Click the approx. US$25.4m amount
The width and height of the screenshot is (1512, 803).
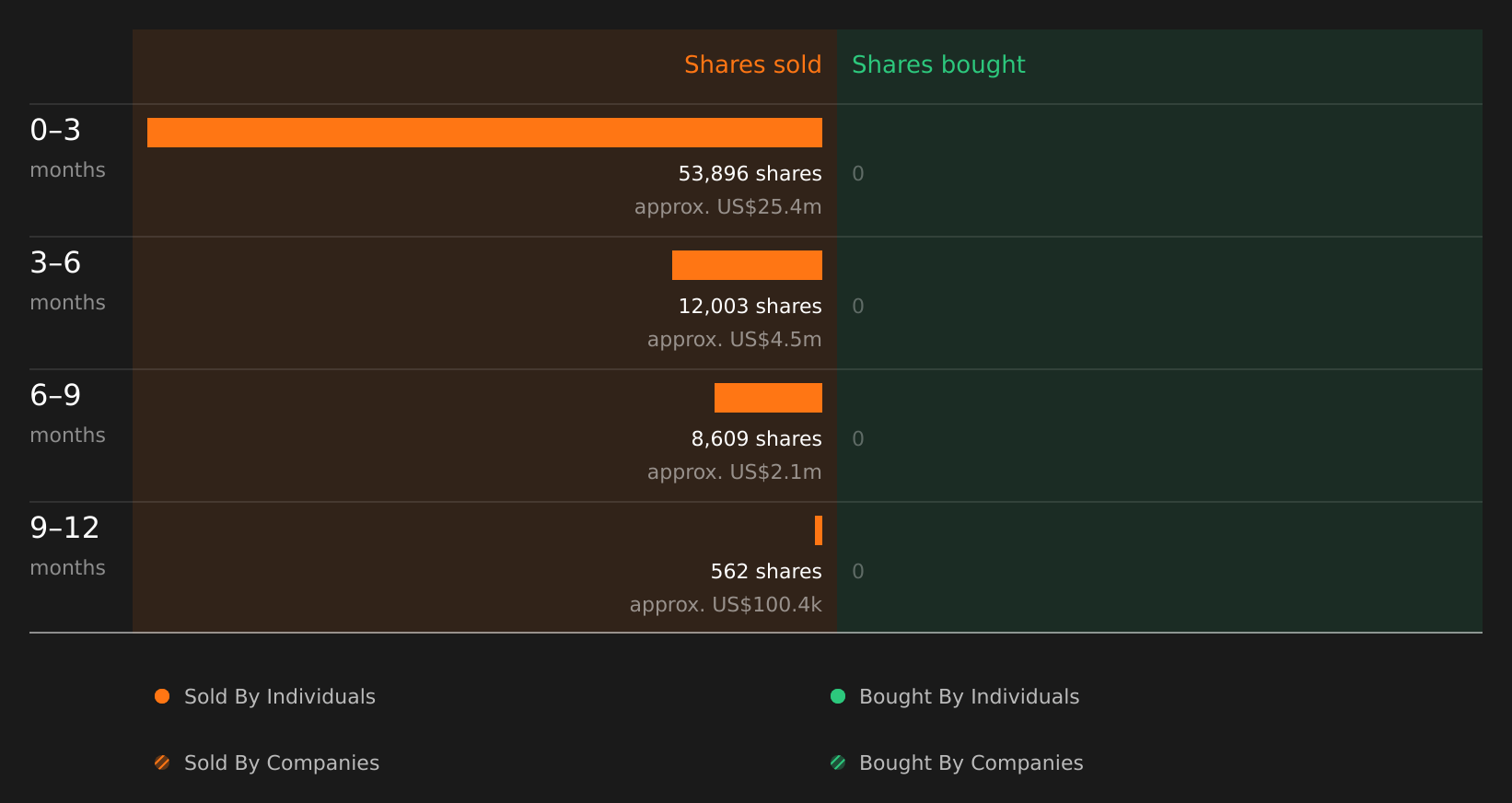[727, 206]
